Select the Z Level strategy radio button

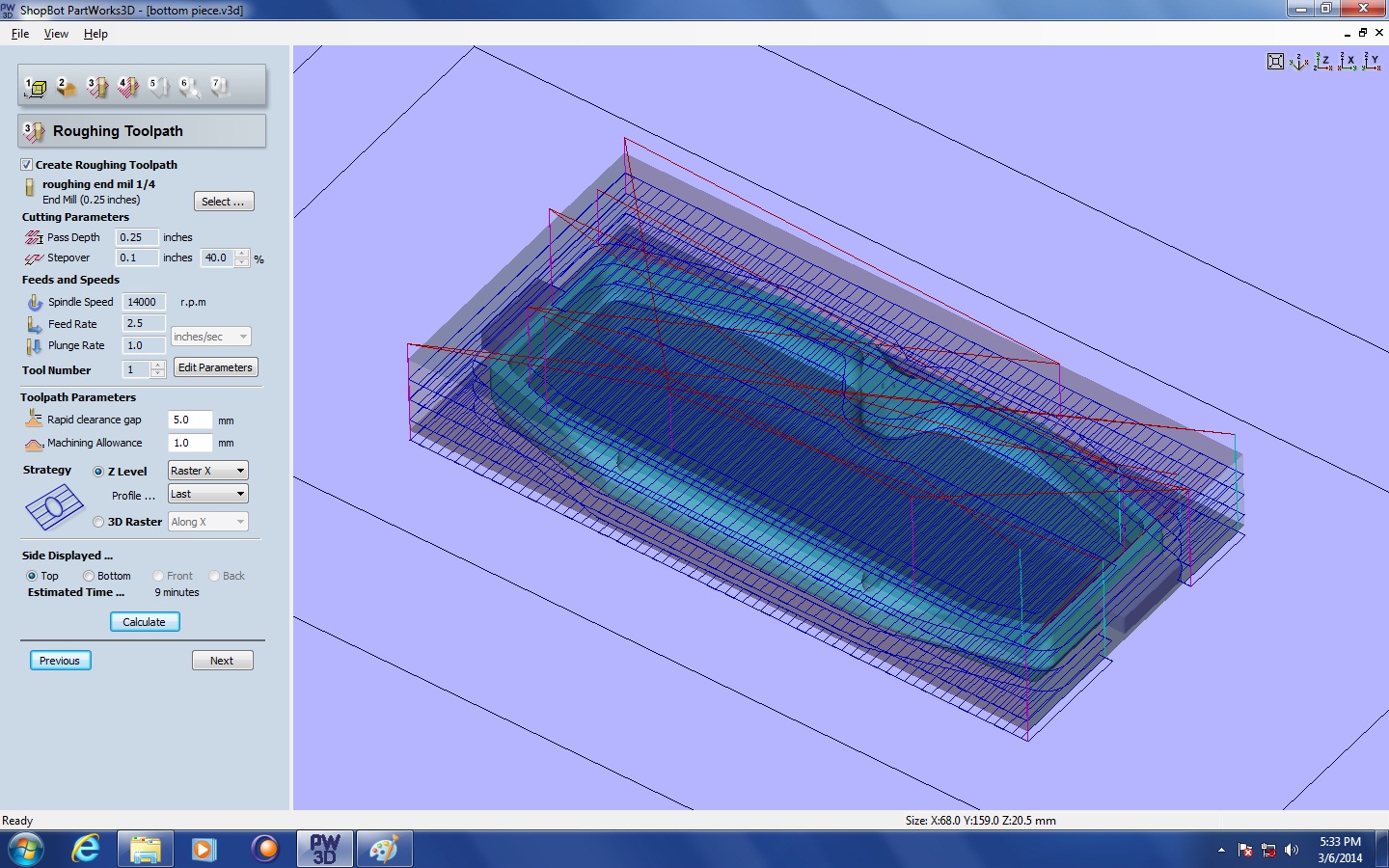[x=98, y=472]
